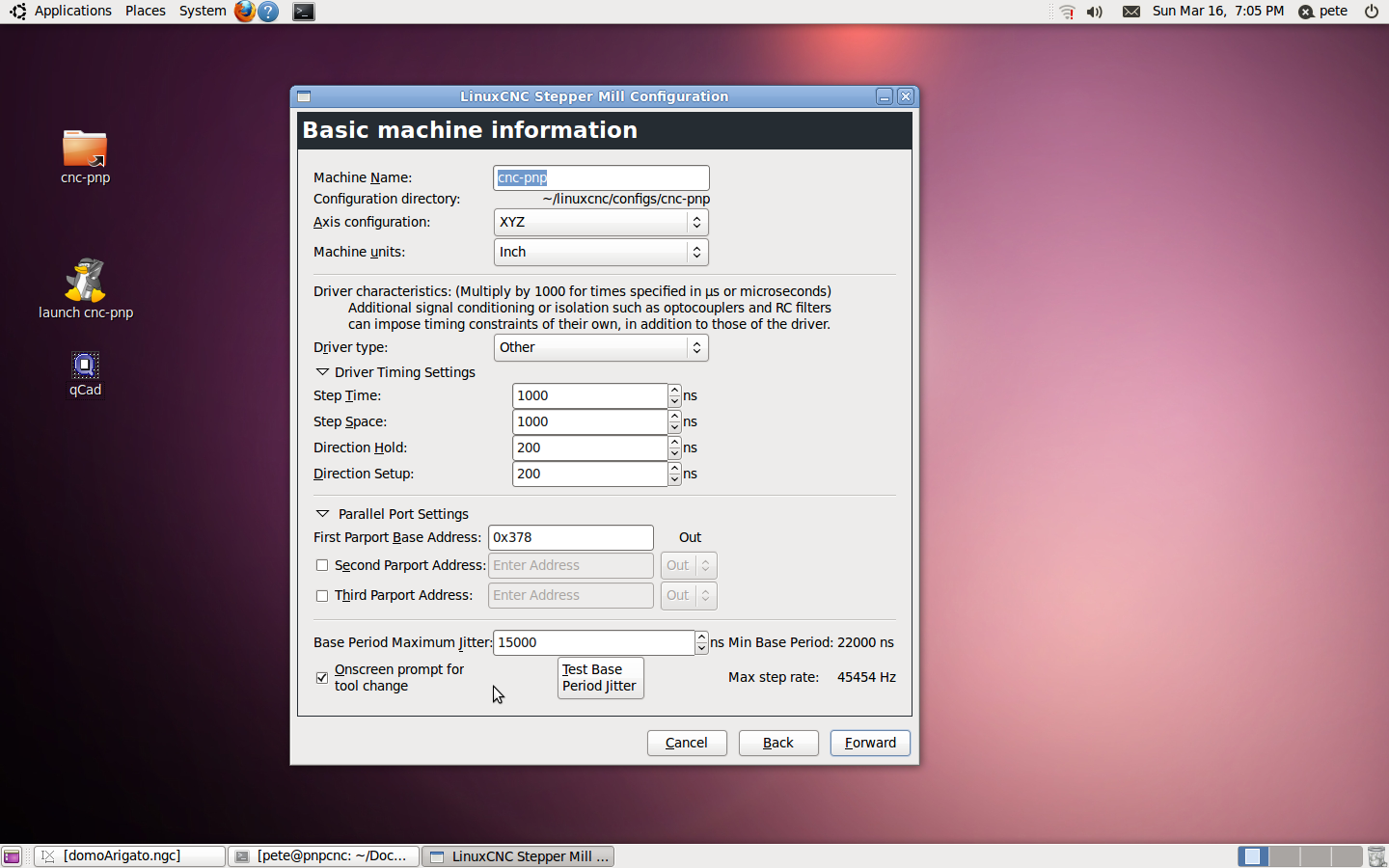The width and height of the screenshot is (1389, 868).
Task: Select the launch cnc-pnp desktop icon
Action: coord(86,288)
